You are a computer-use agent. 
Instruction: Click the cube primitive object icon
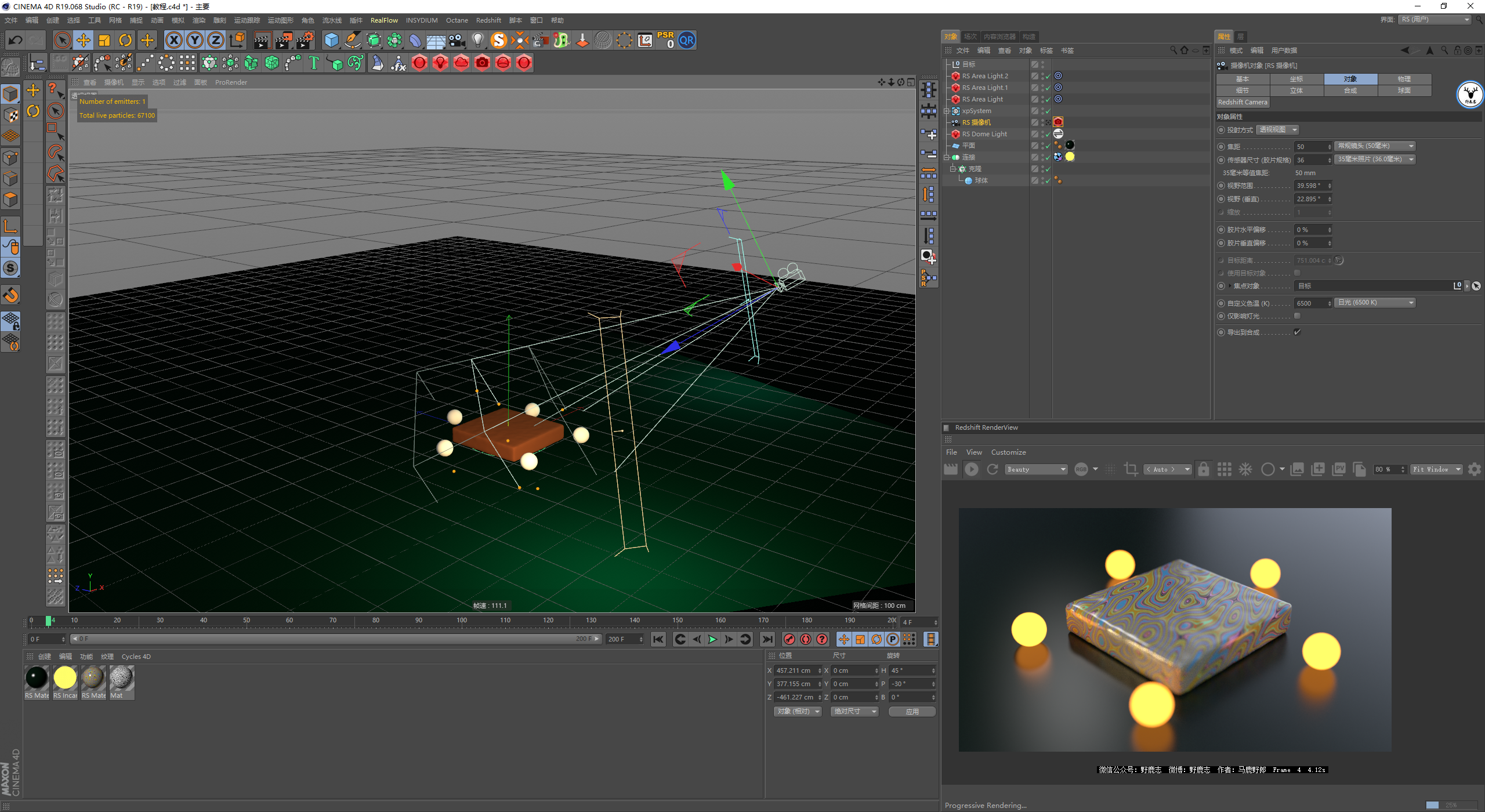click(x=331, y=40)
